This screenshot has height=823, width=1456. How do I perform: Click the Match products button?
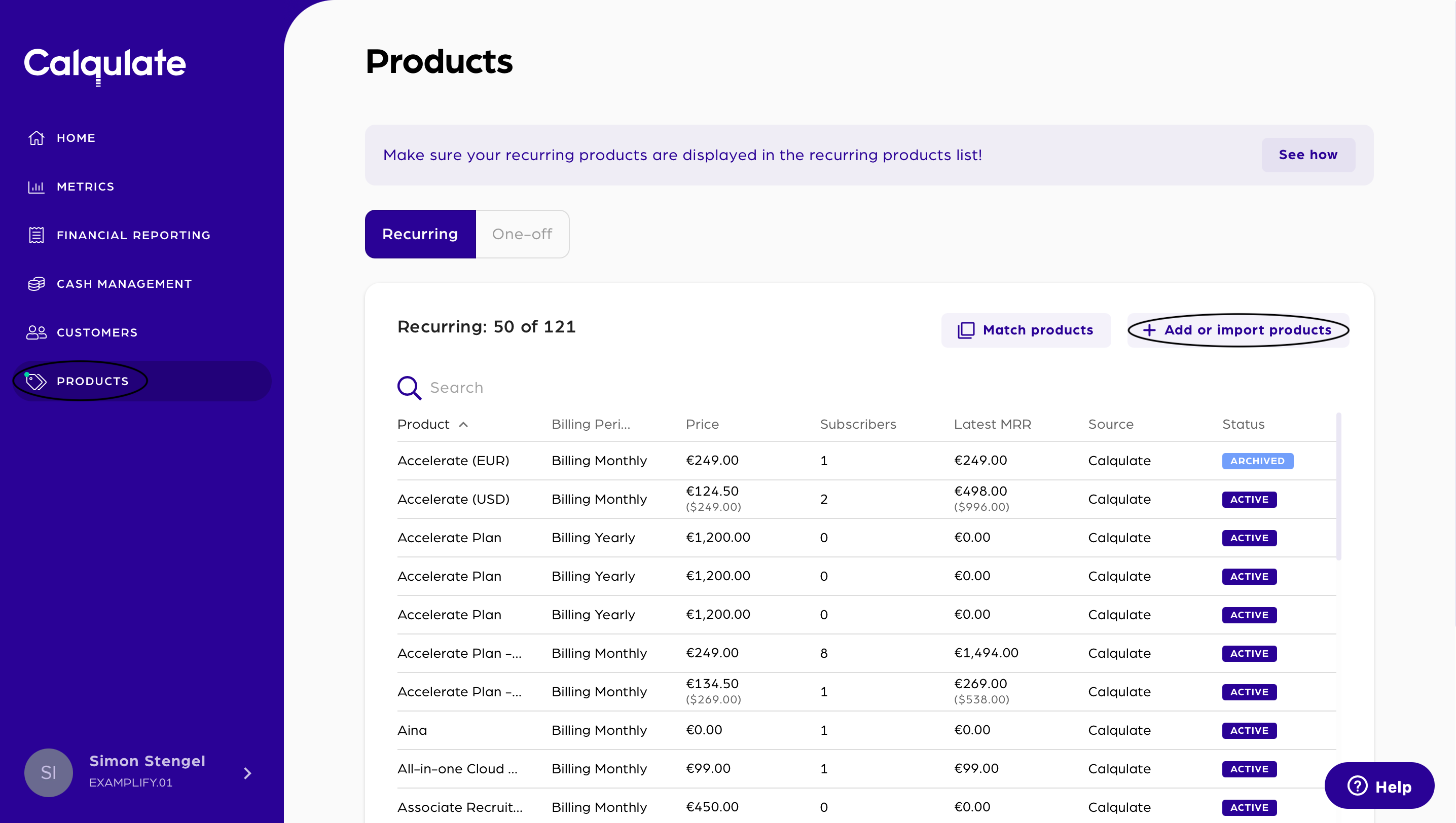point(1026,330)
